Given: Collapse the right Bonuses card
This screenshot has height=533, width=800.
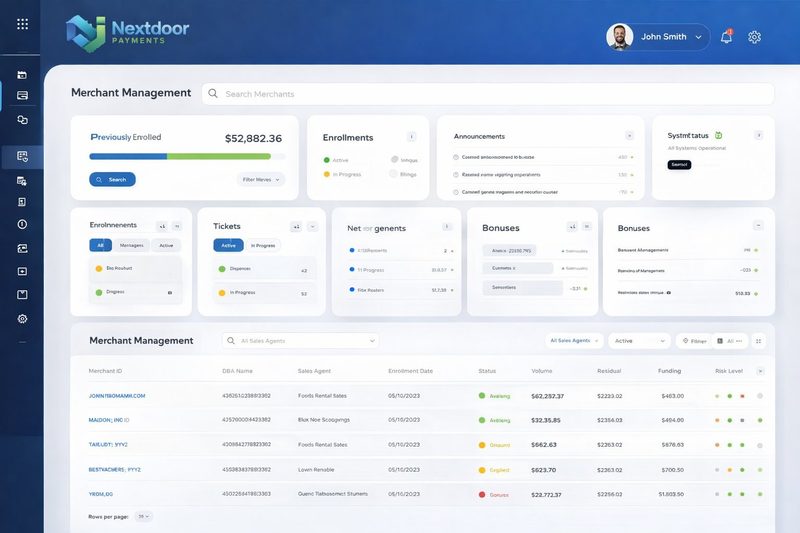Looking at the screenshot, I should [x=758, y=225].
